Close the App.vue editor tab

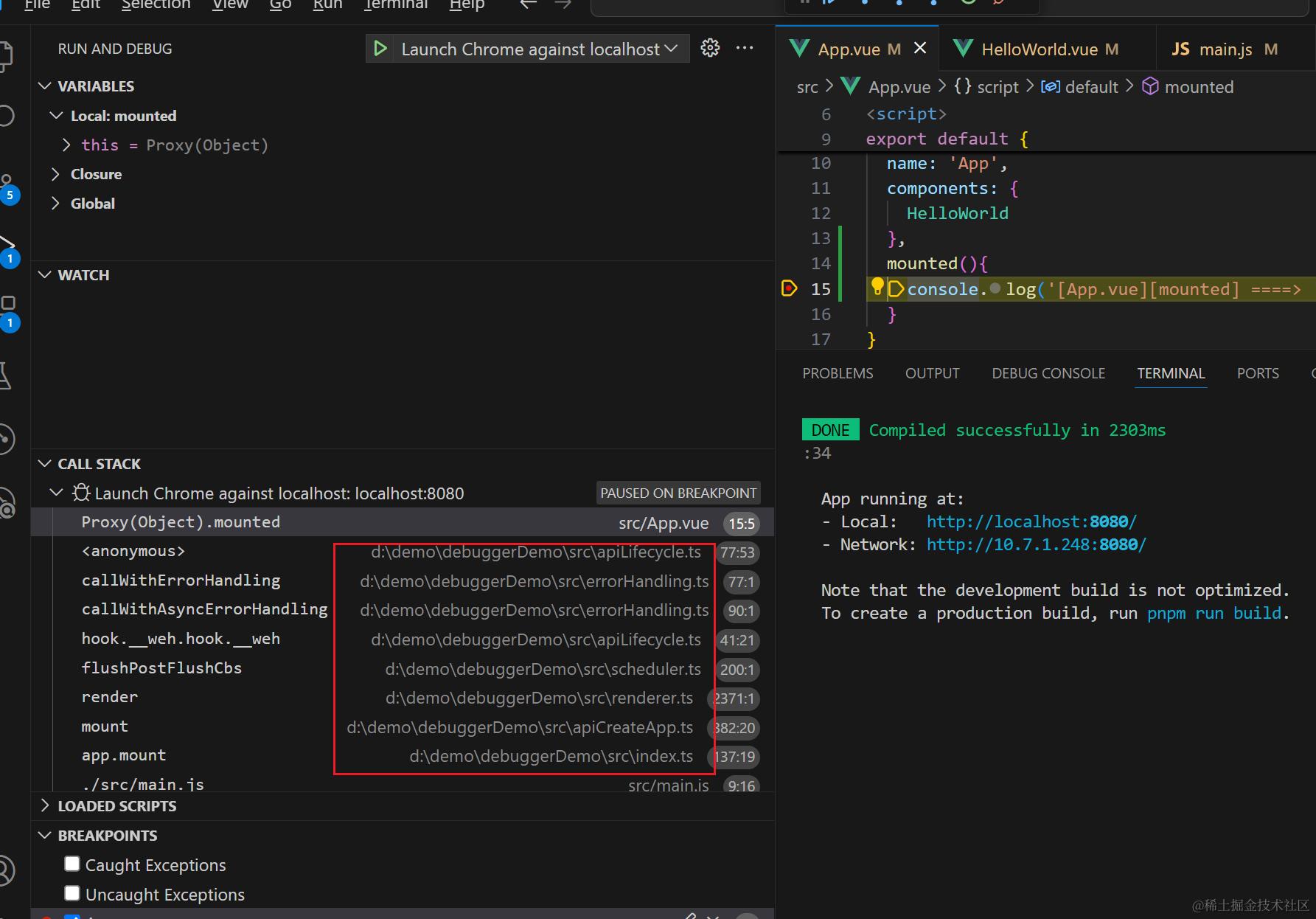[x=920, y=49]
